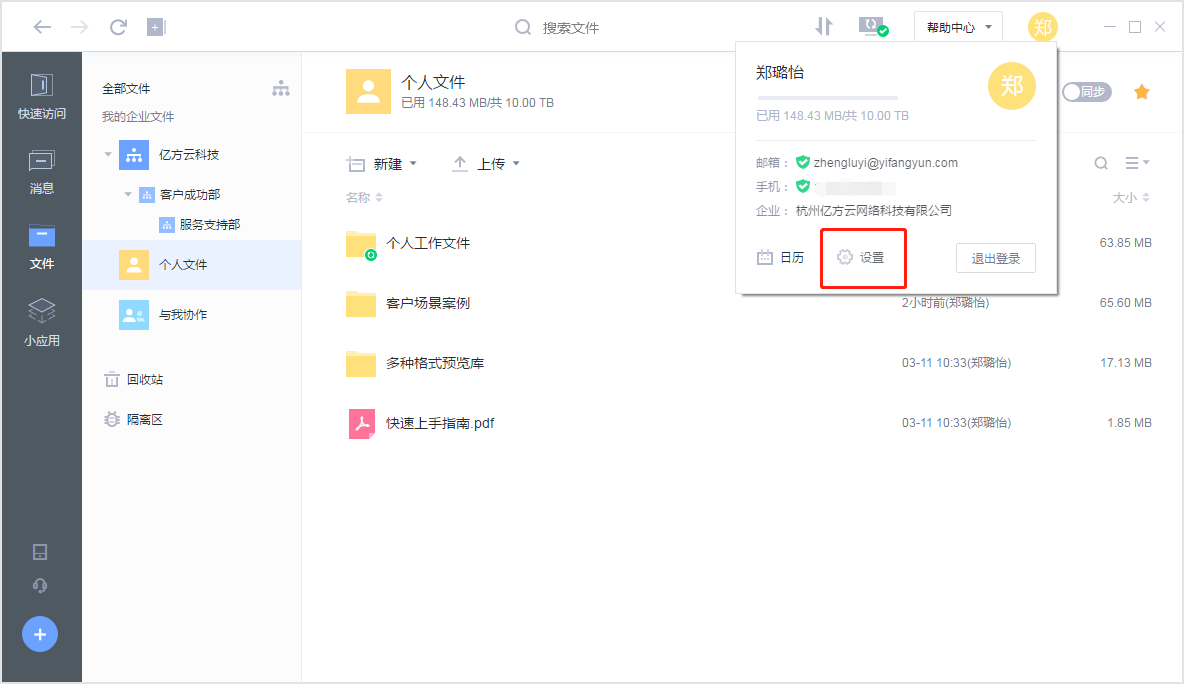Click the blue plus button in sidebar
This screenshot has height=684, width=1184.
tap(39, 633)
